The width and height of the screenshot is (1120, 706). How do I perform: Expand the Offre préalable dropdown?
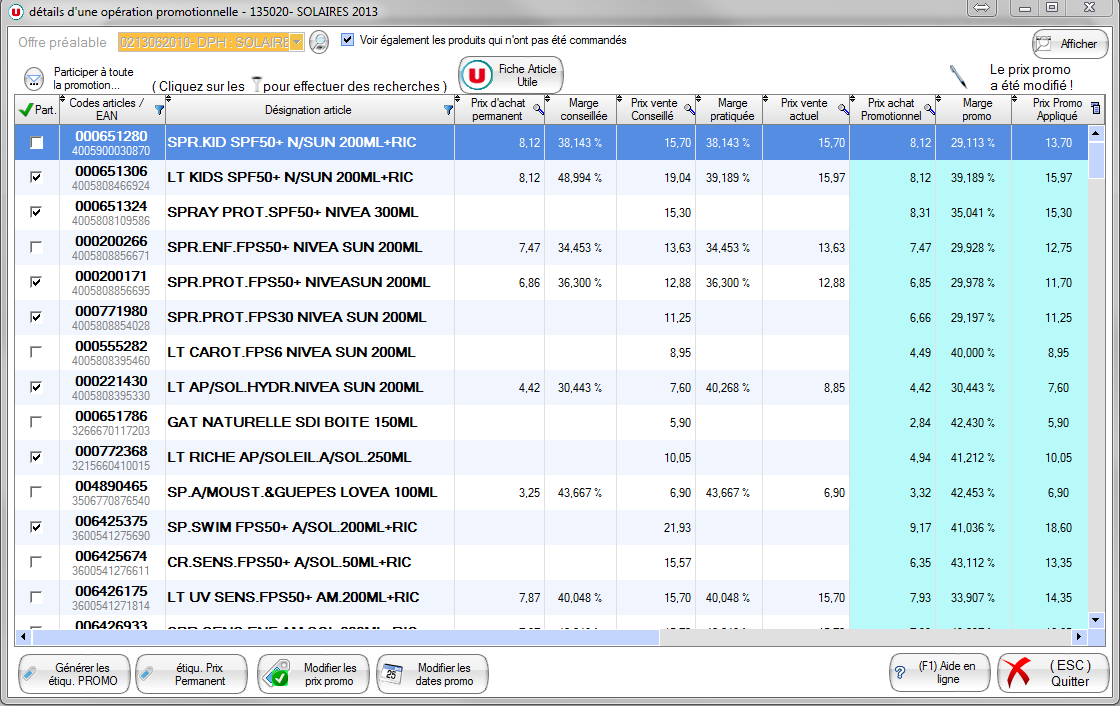[x=297, y=42]
